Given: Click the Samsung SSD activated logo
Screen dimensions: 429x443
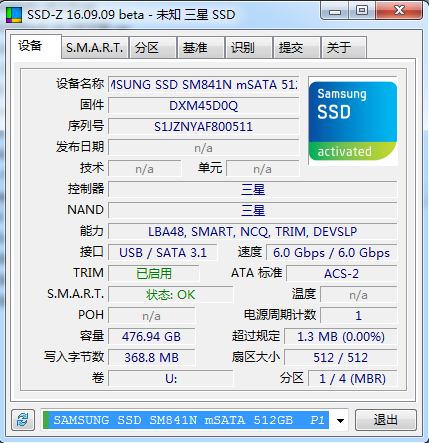Looking at the screenshot, I should click(353, 121).
